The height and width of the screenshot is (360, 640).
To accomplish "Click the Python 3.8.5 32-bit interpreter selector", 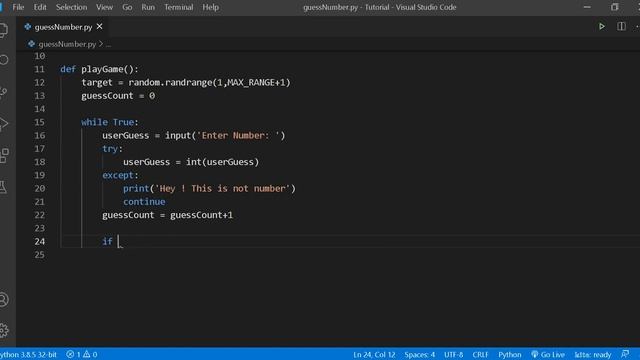I will tap(28, 354).
